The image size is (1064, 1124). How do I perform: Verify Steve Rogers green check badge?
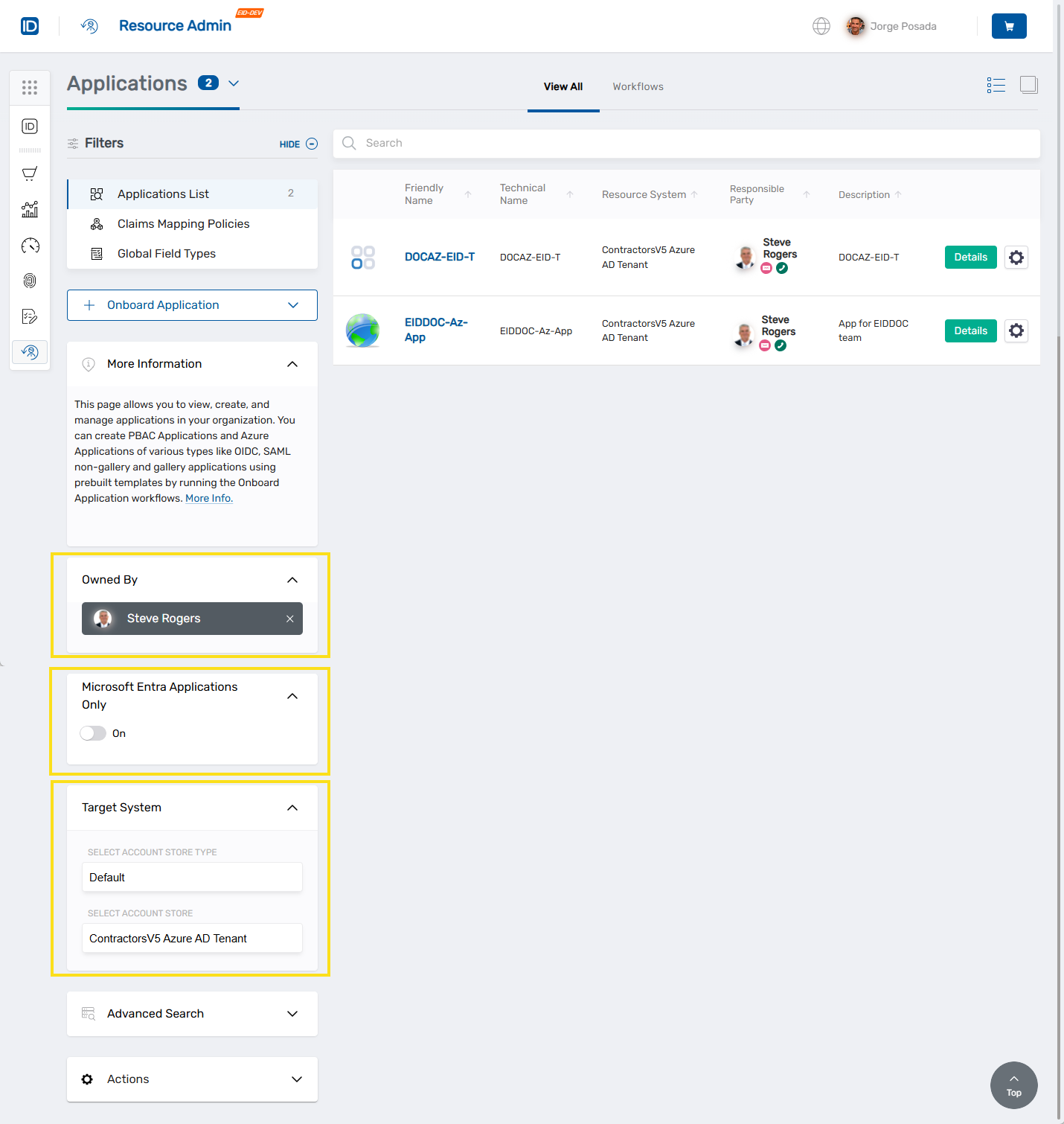tap(782, 268)
